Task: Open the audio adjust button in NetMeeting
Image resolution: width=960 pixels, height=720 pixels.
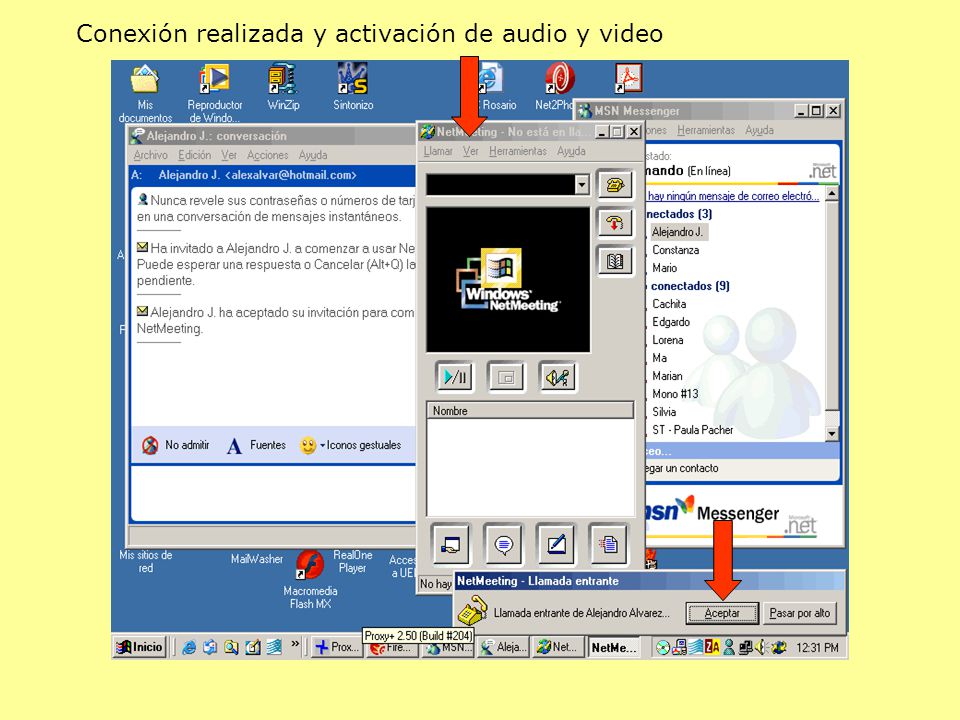Action: point(557,377)
